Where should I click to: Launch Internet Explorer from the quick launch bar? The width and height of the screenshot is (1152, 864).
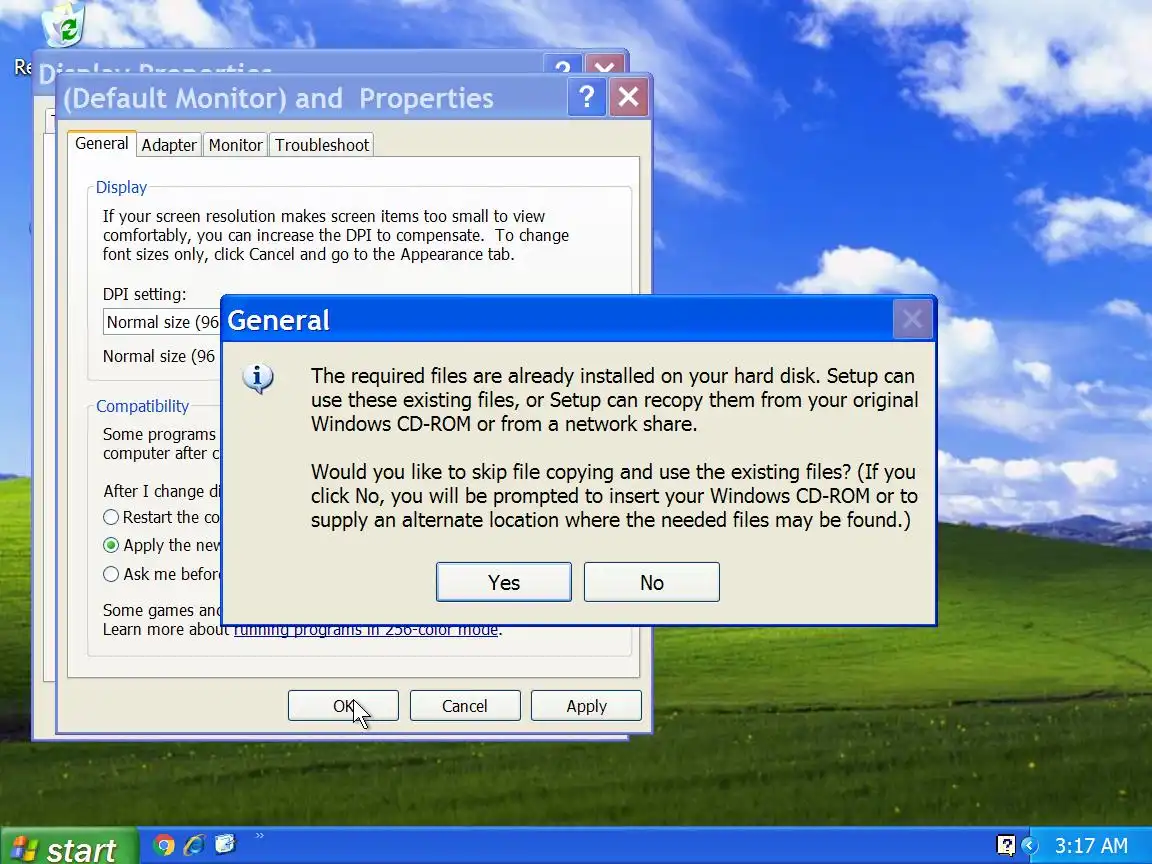pyautogui.click(x=195, y=845)
